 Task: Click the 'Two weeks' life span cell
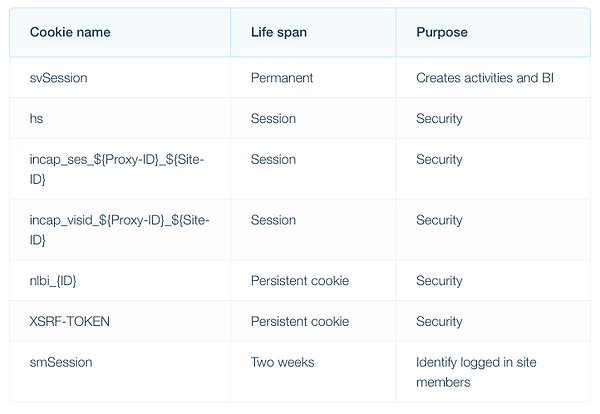[x=282, y=362]
